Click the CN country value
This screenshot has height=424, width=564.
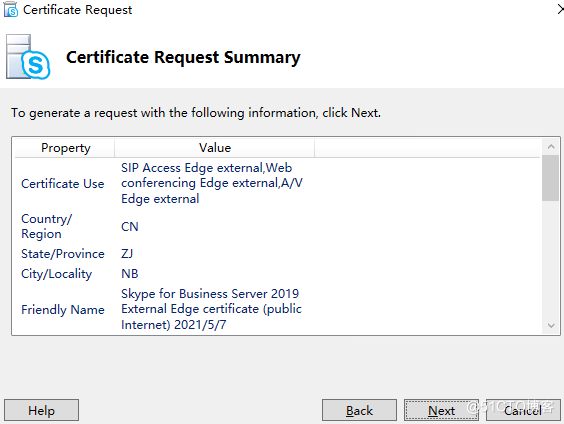(129, 227)
